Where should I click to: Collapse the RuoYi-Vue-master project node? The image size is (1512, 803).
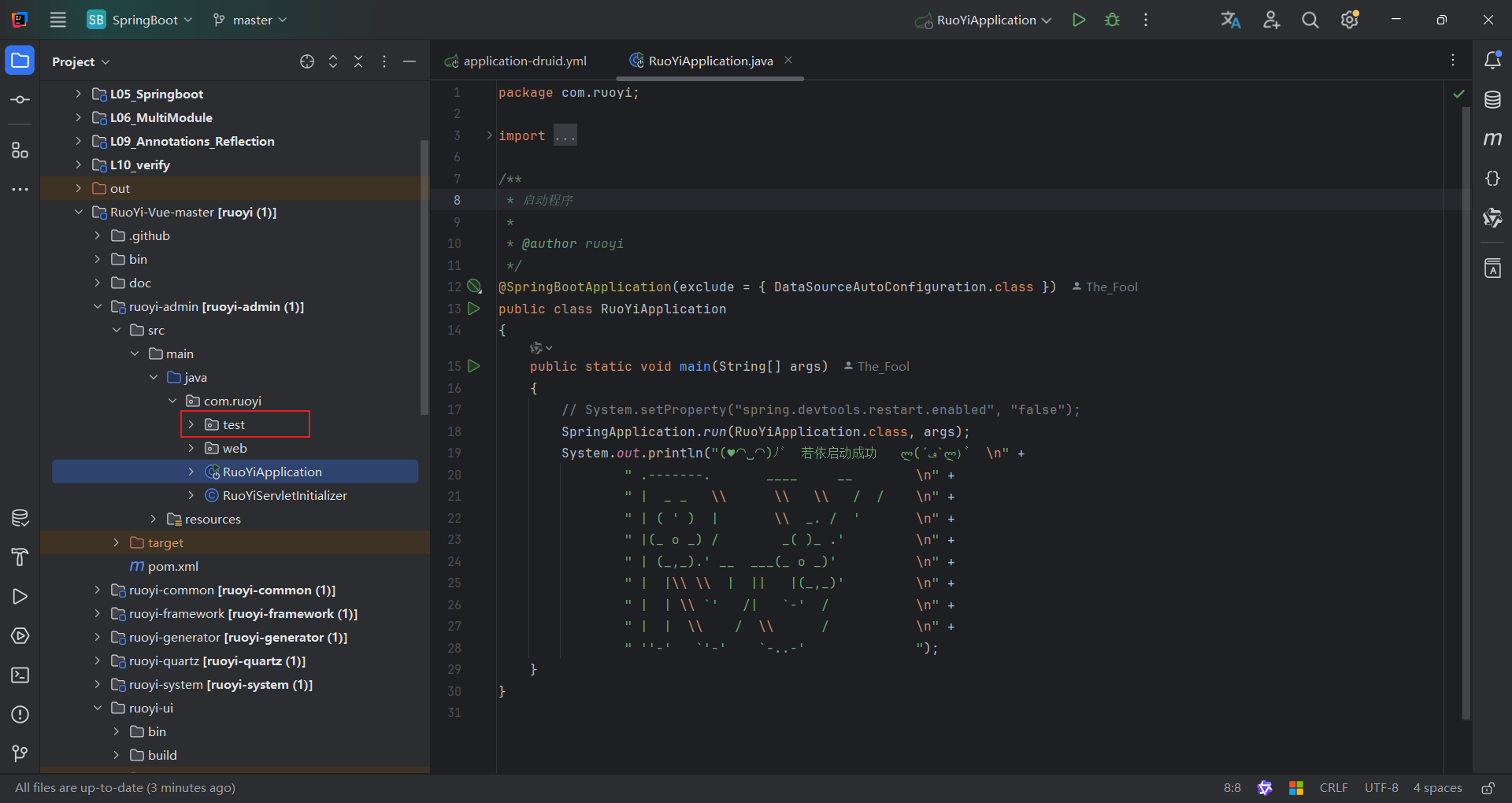79,212
